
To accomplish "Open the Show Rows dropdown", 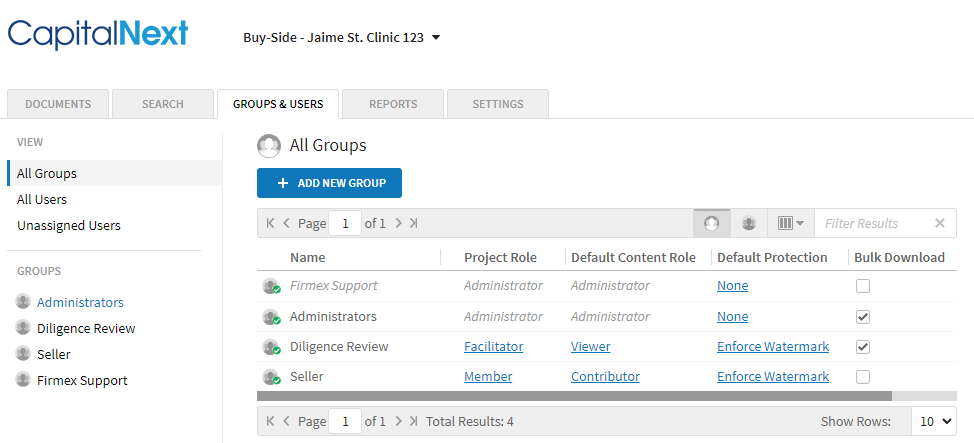I will point(933,421).
